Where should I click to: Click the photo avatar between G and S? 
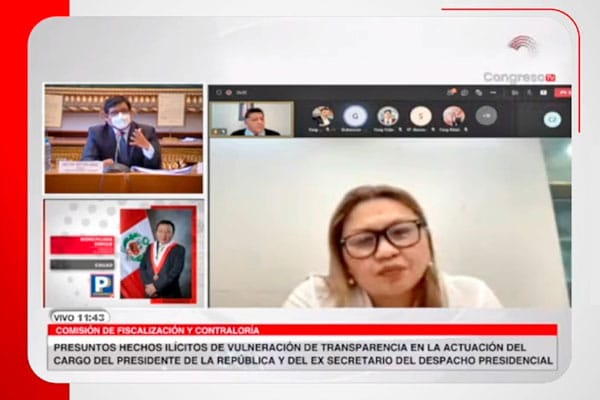point(388,116)
